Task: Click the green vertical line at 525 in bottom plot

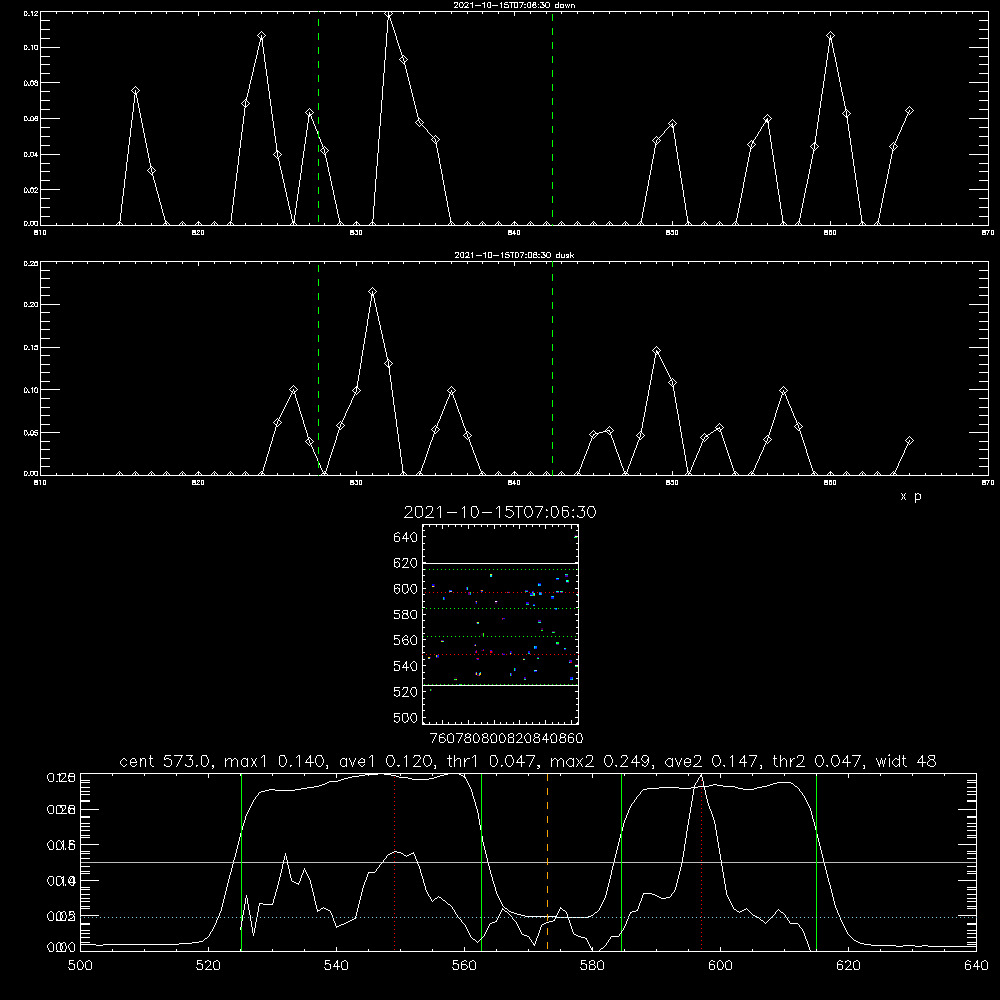Action: [241, 861]
